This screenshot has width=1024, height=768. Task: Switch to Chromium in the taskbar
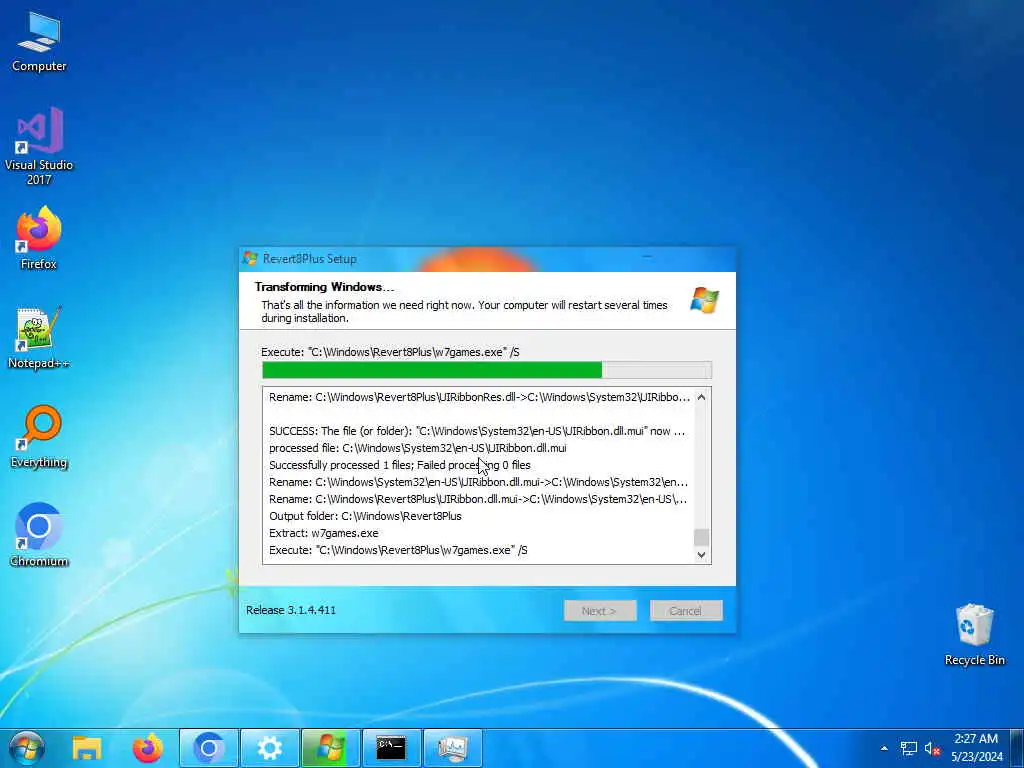click(209, 748)
